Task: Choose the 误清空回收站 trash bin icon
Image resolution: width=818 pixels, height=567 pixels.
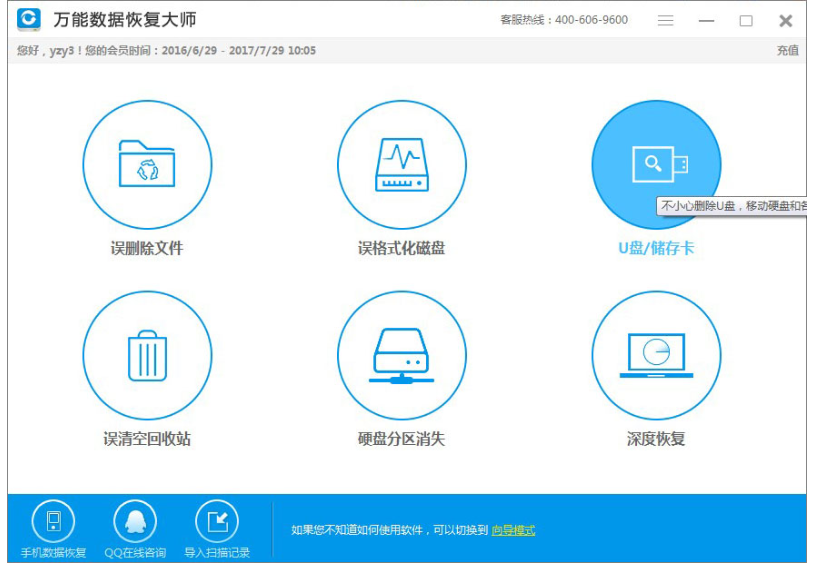Action: (147, 355)
